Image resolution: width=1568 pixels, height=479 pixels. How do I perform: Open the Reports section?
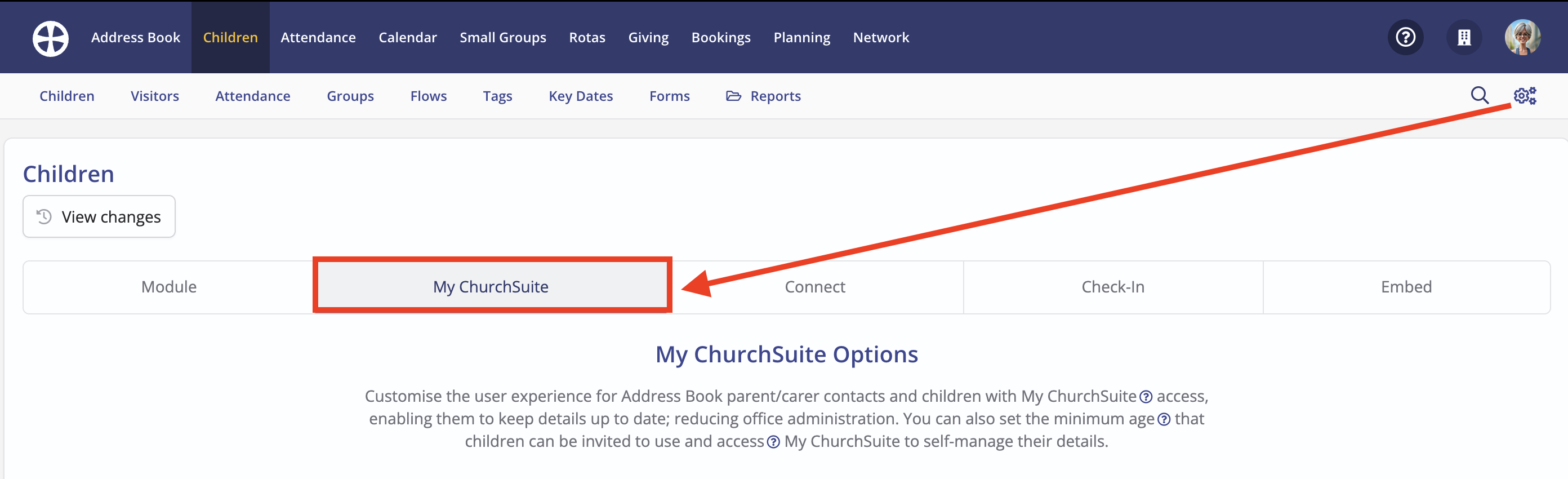763,96
